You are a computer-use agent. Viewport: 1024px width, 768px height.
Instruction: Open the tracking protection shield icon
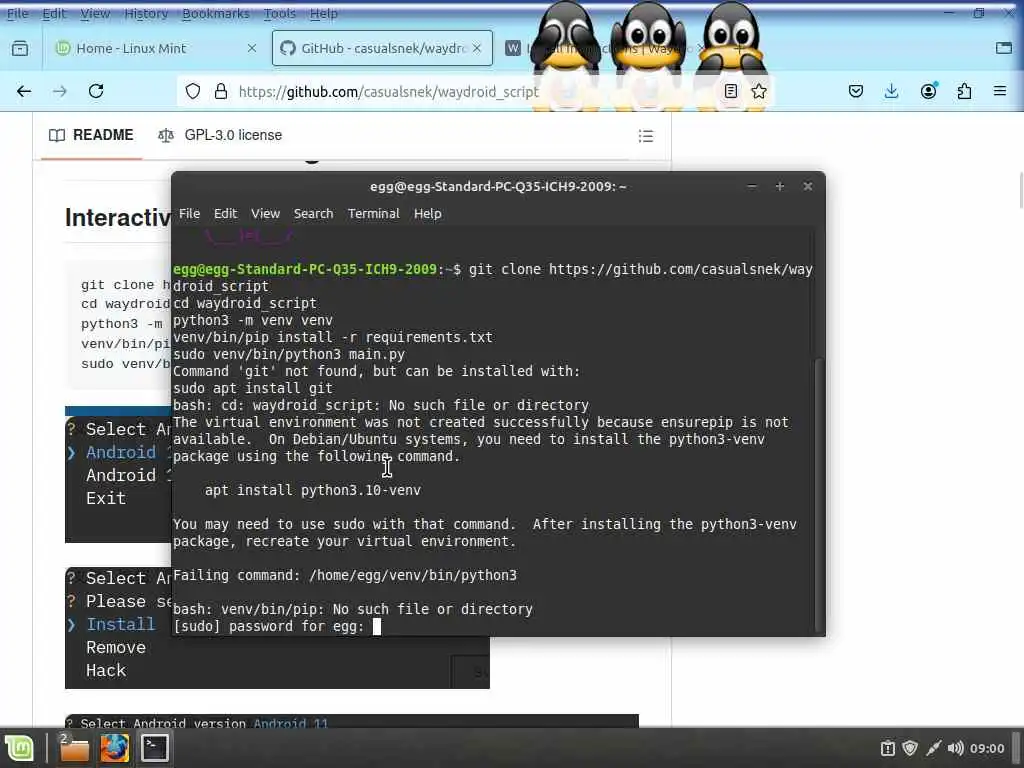(x=193, y=91)
